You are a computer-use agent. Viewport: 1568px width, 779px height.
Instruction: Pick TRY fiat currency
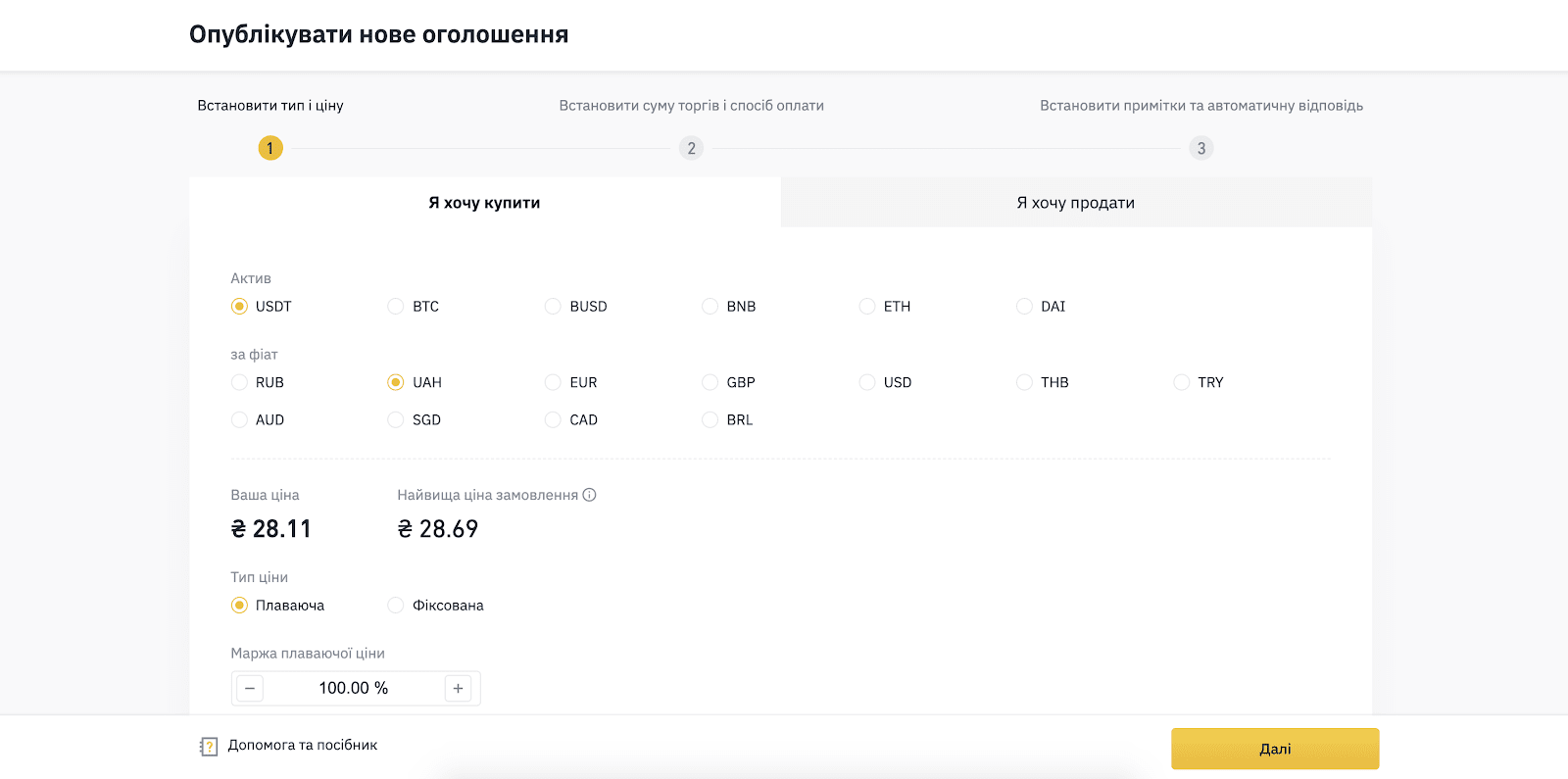(x=1182, y=382)
